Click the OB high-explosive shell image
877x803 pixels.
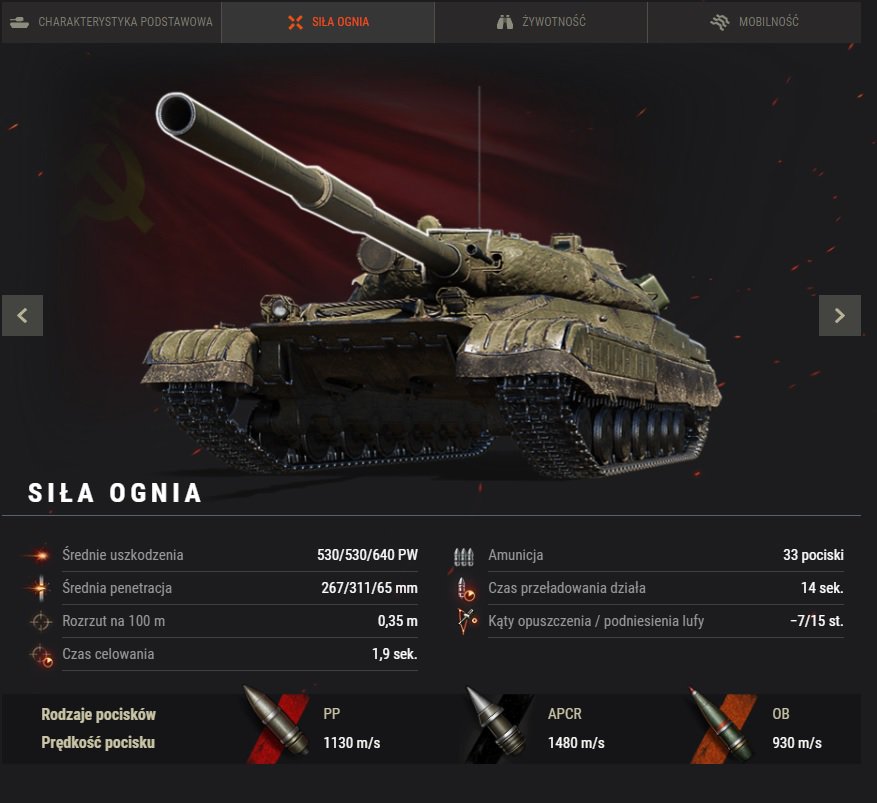pyautogui.click(x=722, y=725)
